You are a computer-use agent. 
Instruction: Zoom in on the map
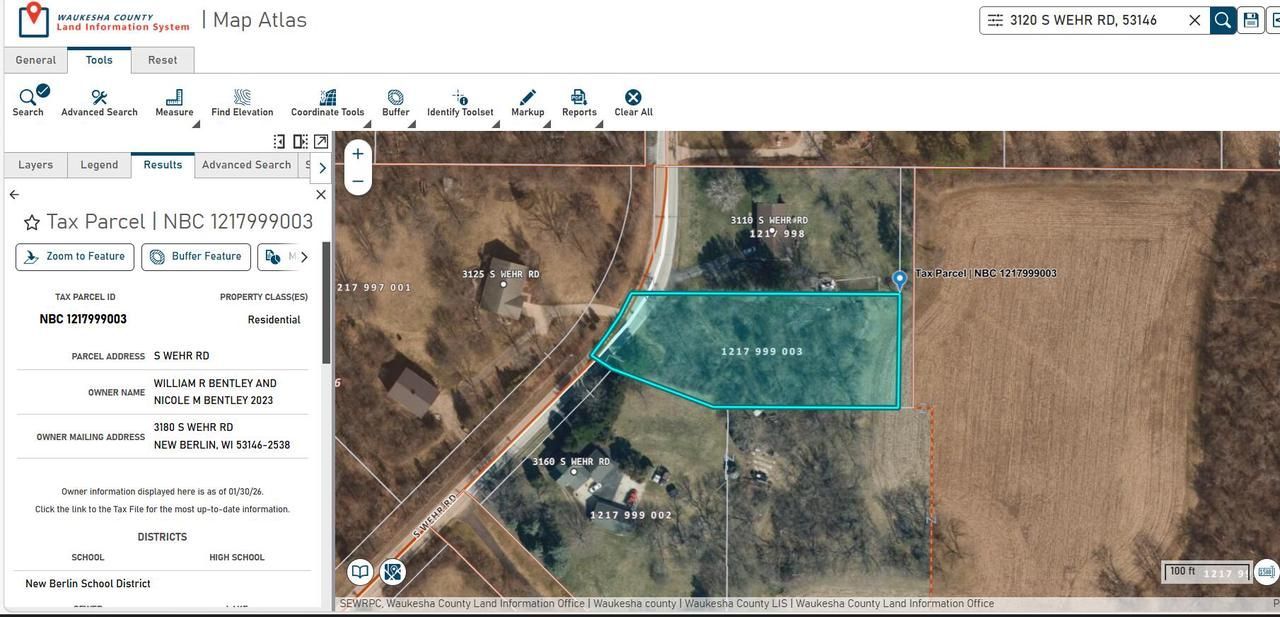point(357,154)
